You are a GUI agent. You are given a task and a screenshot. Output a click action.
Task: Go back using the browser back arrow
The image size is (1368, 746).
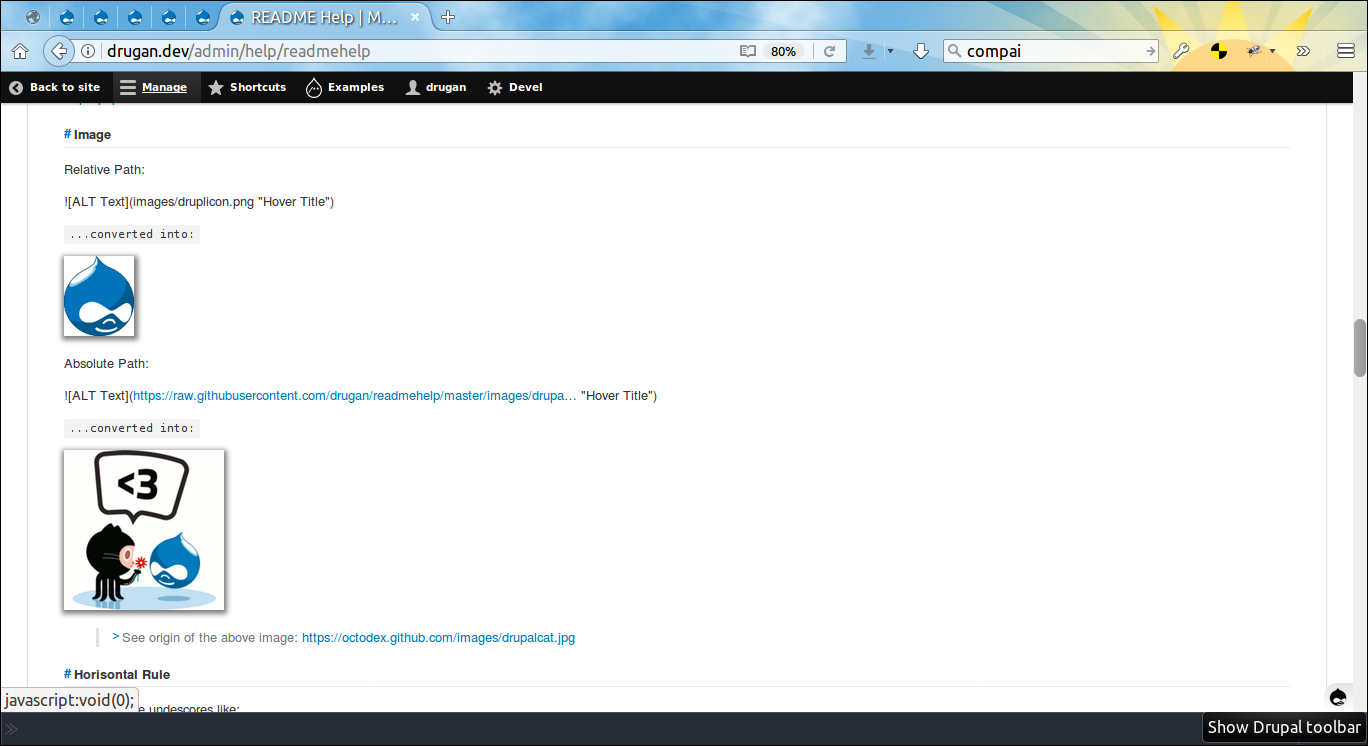(x=59, y=51)
